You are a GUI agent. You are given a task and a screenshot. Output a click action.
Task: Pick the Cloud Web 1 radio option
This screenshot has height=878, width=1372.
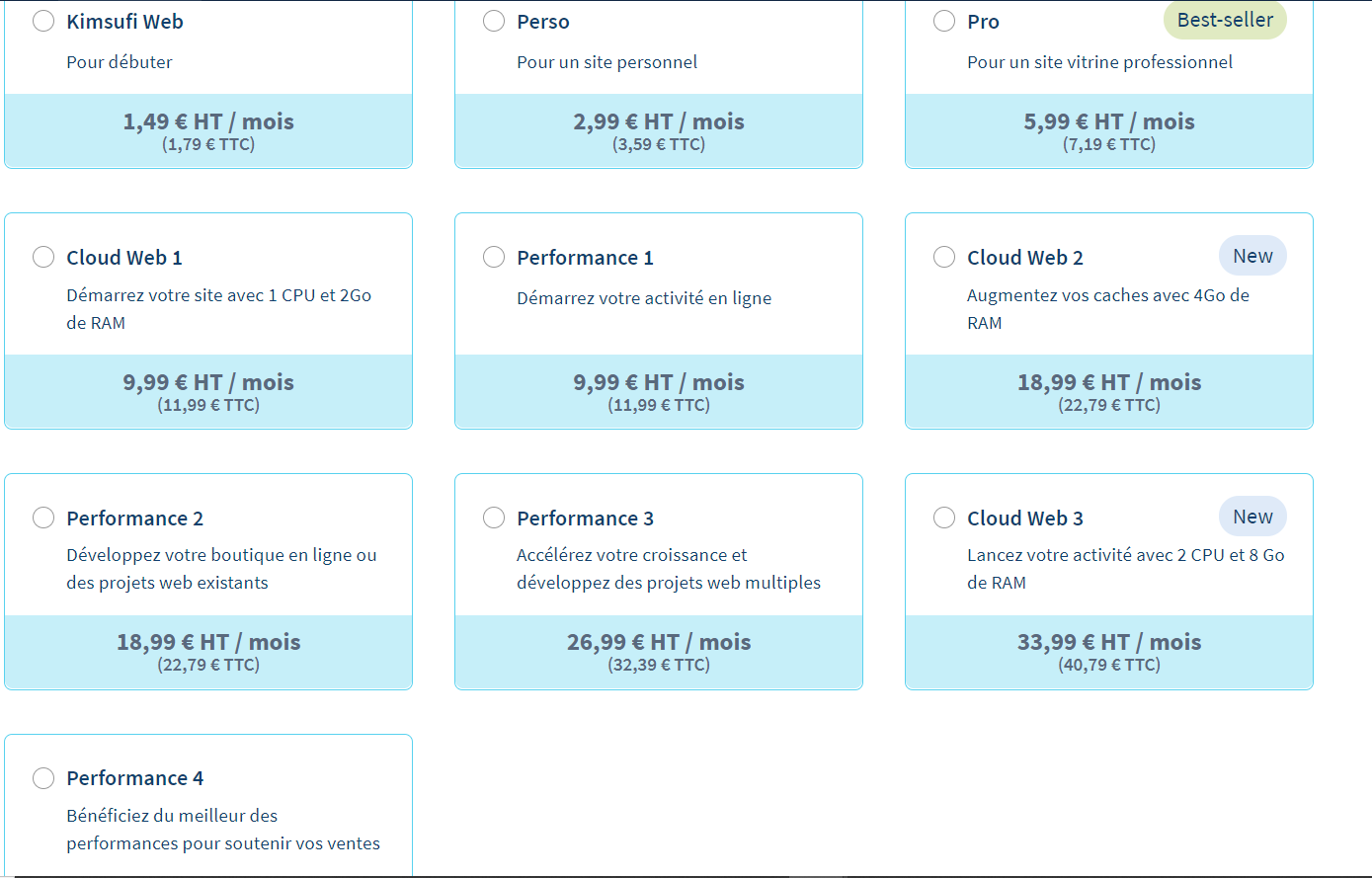click(x=43, y=258)
